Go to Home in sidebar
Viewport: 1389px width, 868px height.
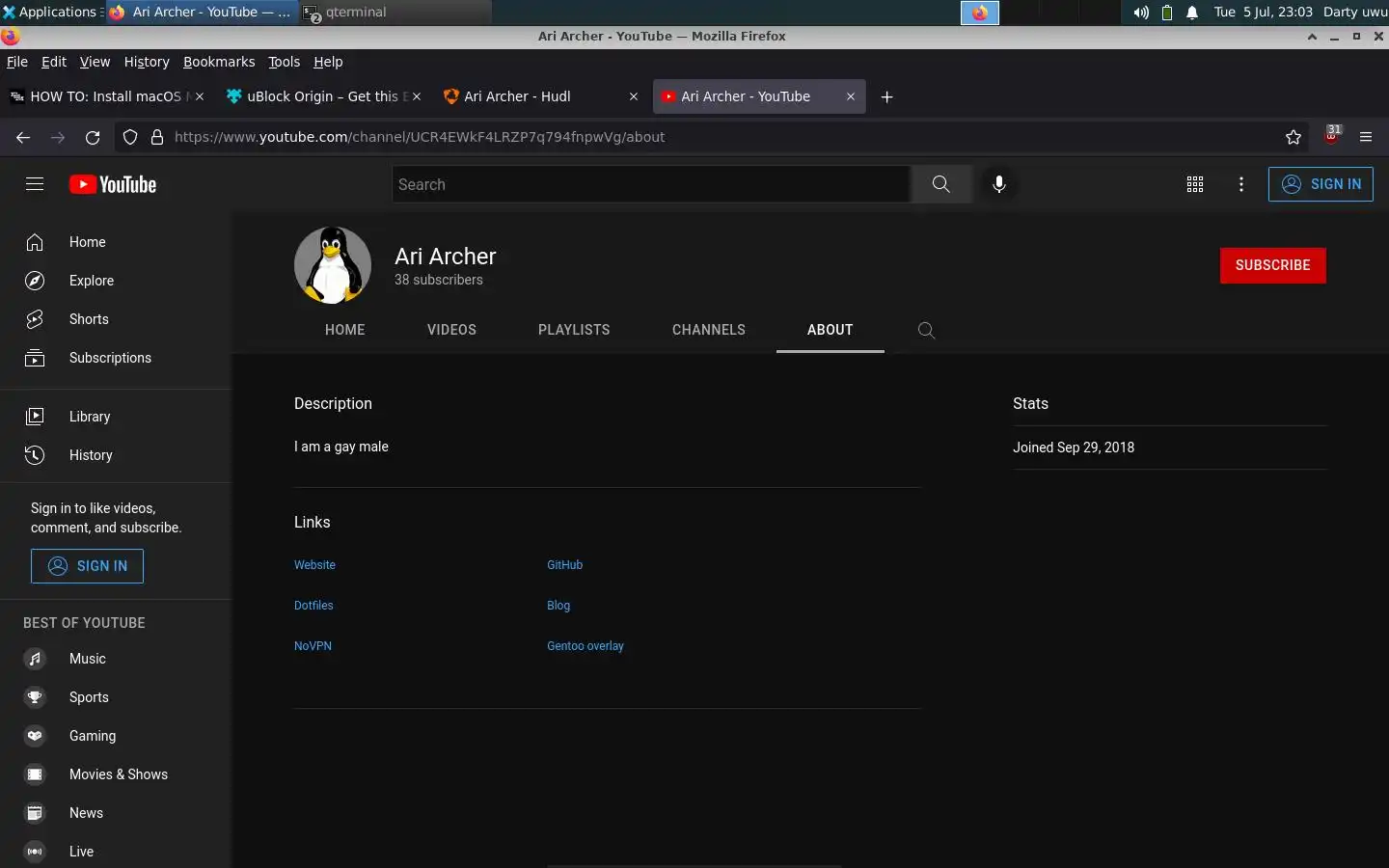click(116, 242)
